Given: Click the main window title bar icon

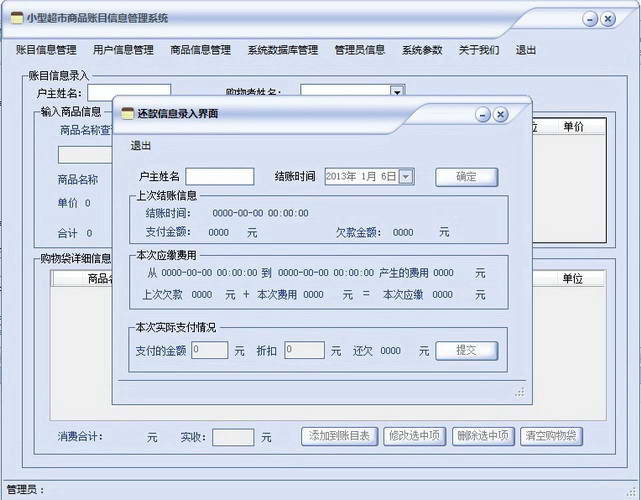Looking at the screenshot, I should 17,18.
